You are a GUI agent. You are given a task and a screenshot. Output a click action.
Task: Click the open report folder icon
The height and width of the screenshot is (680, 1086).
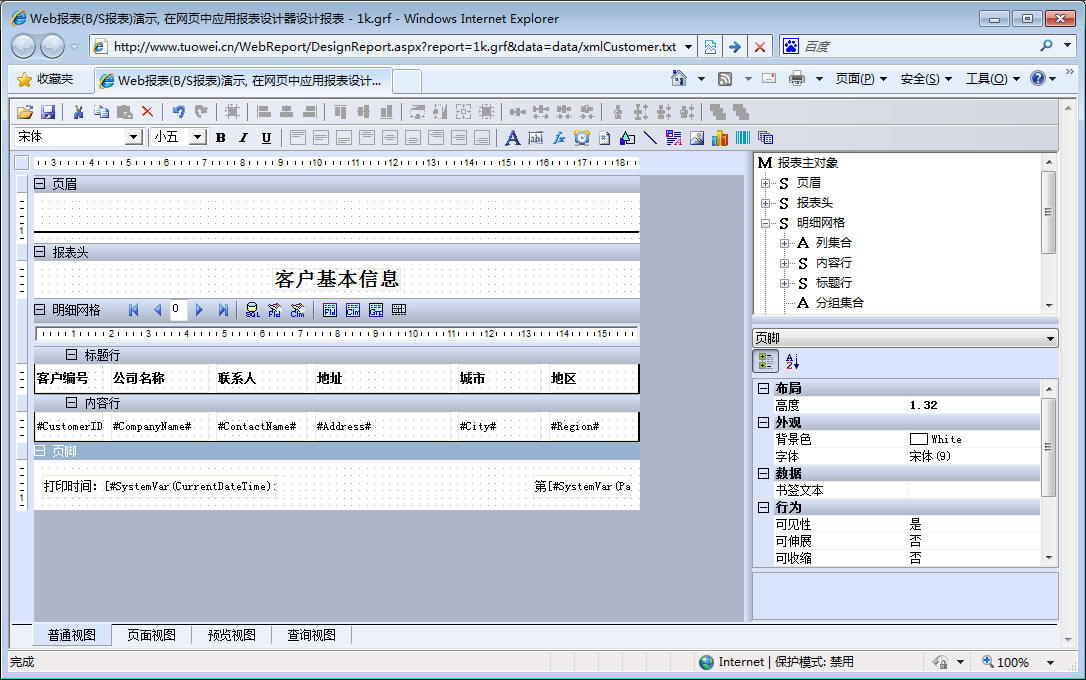point(25,112)
